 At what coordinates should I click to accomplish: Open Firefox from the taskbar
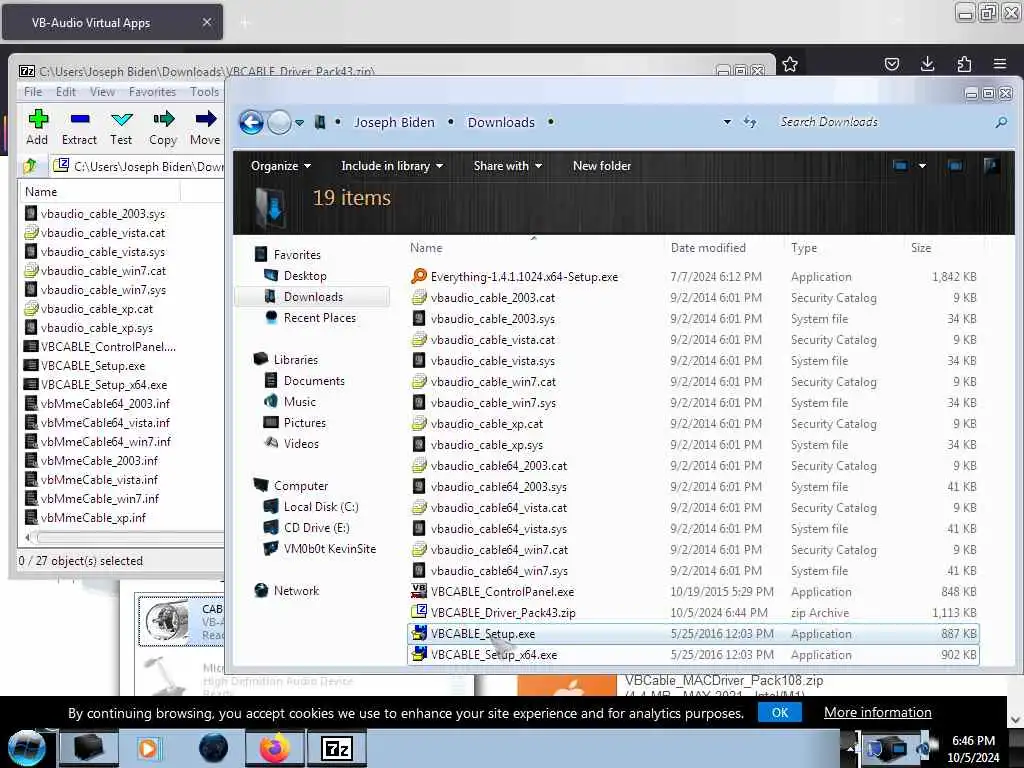pyautogui.click(x=275, y=748)
